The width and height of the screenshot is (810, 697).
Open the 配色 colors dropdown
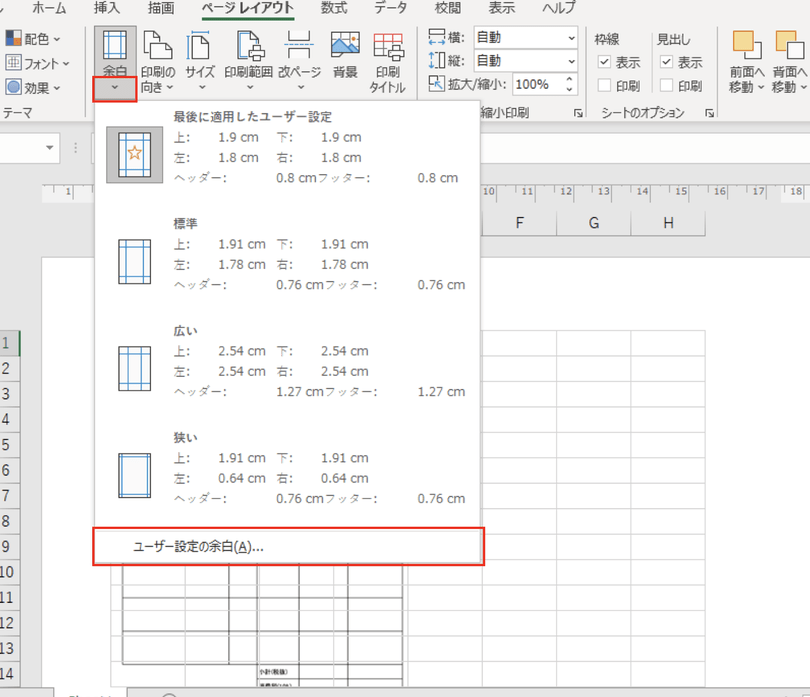click(34, 39)
